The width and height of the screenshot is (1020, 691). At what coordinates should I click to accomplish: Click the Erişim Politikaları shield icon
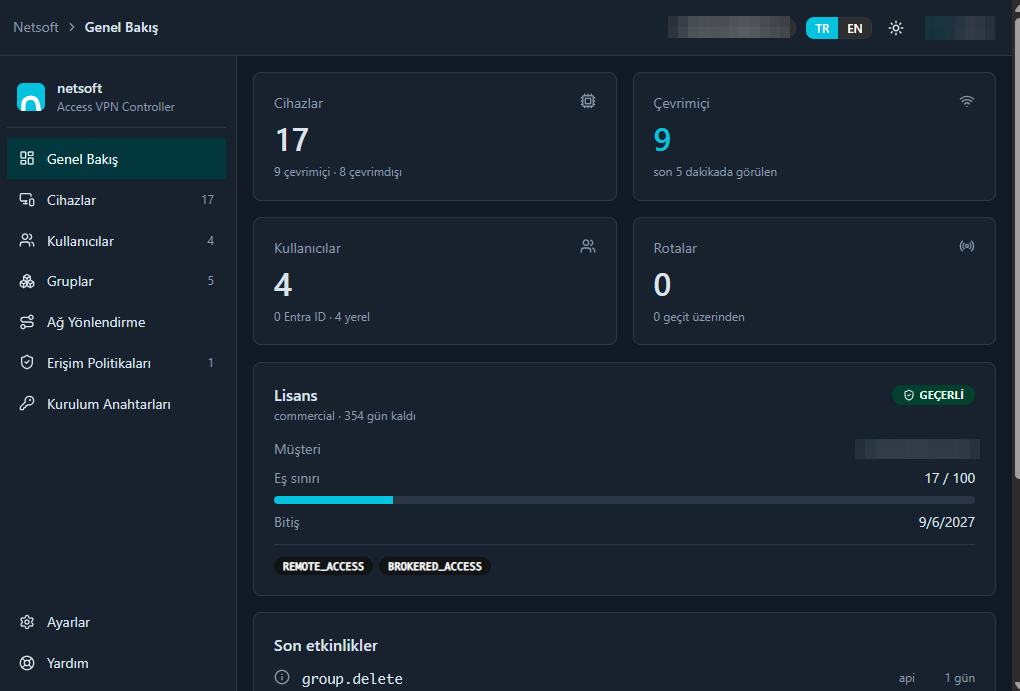[x=27, y=362]
